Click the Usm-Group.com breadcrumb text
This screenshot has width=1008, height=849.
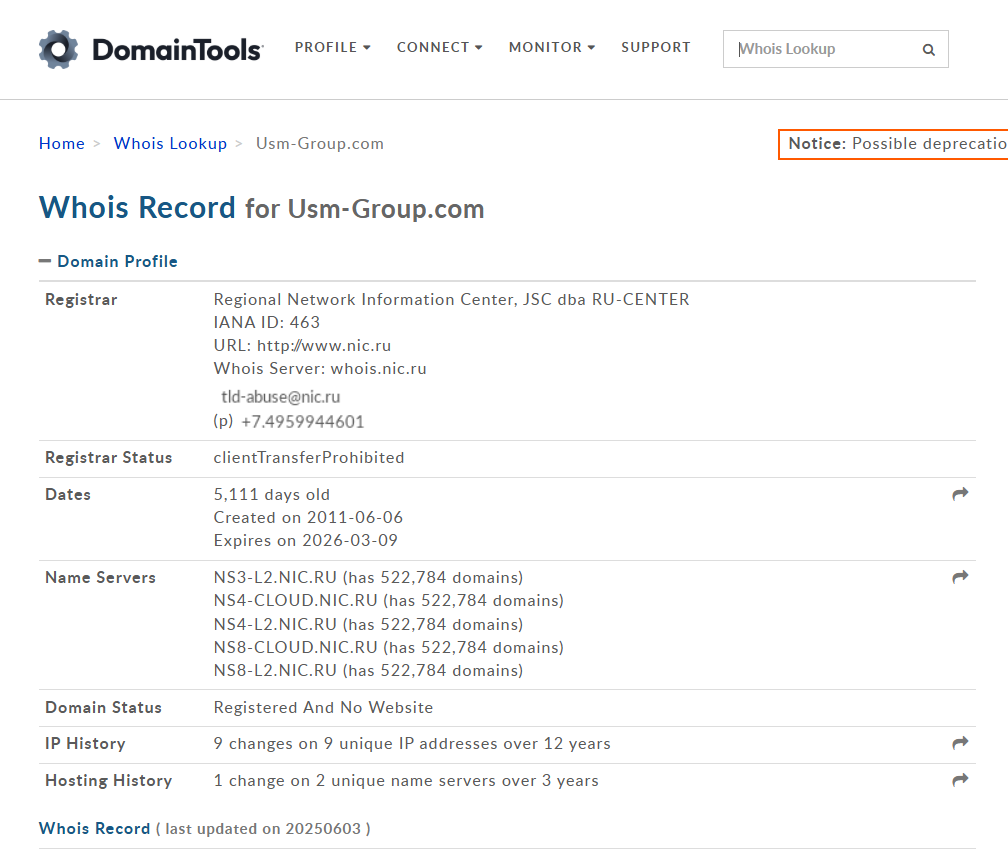(x=320, y=143)
